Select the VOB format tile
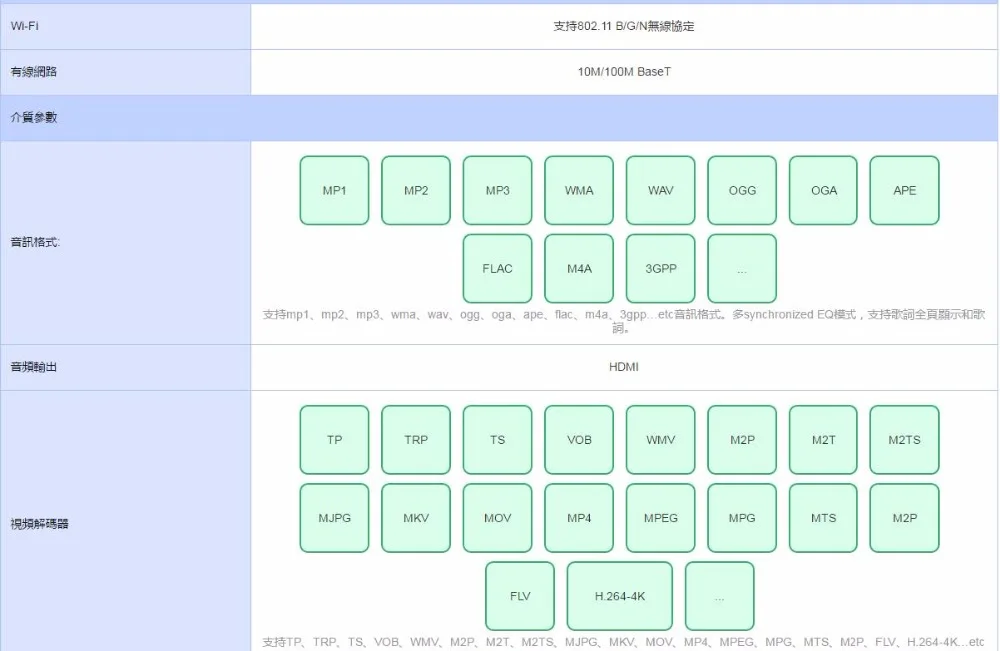 point(579,440)
